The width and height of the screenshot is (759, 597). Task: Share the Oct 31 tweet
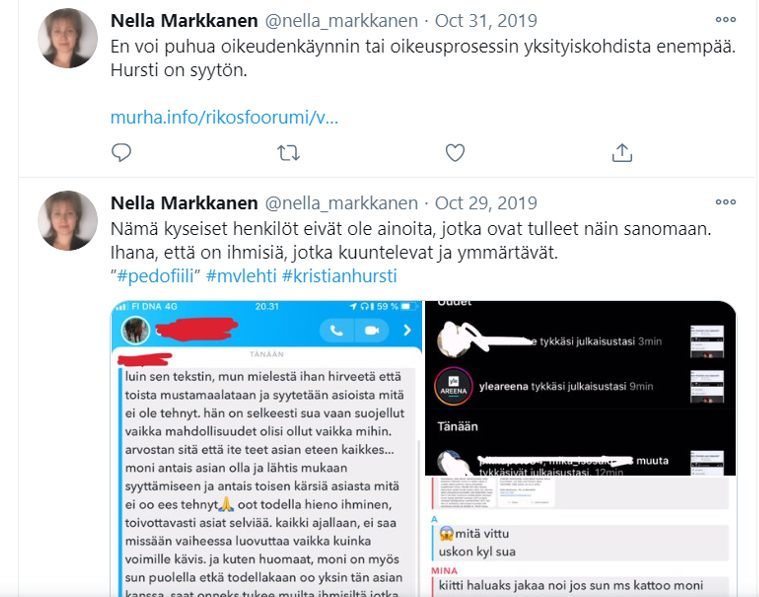pyautogui.click(x=622, y=153)
